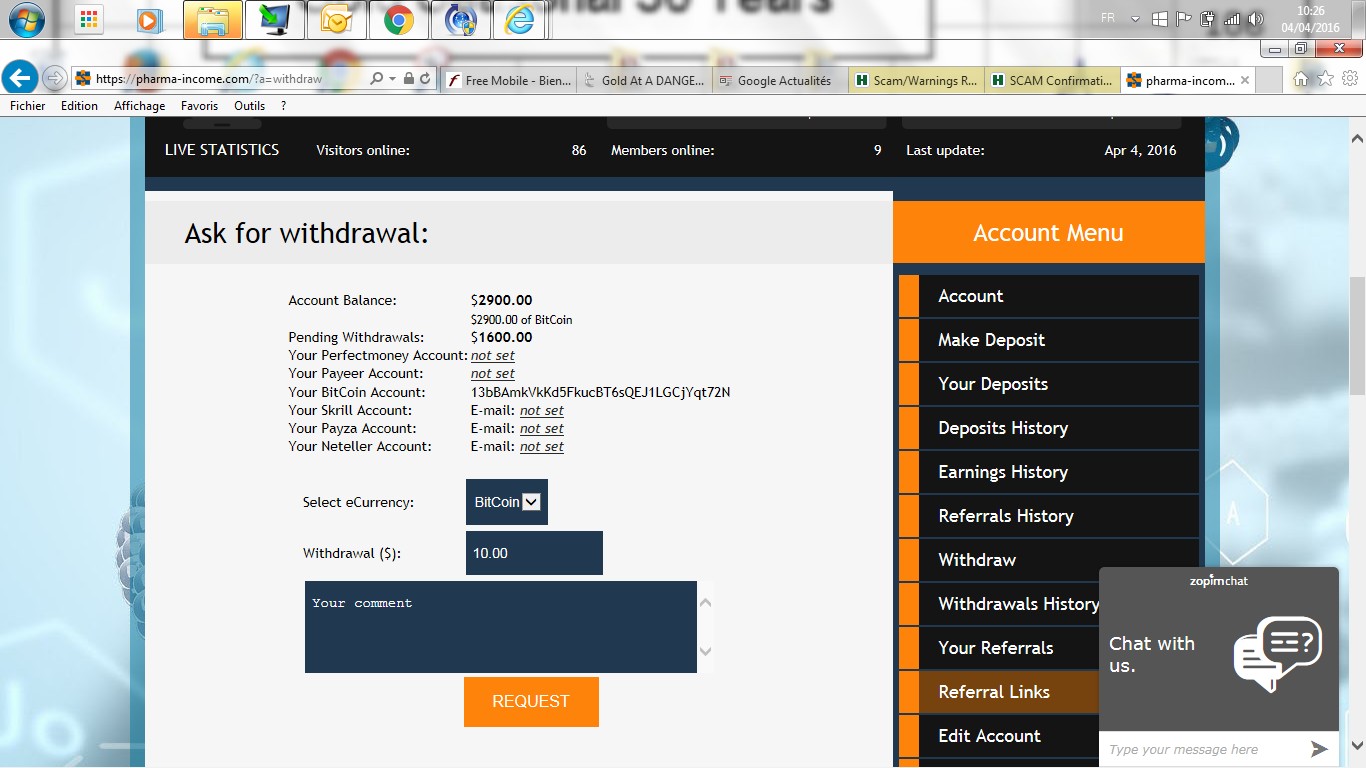The image size is (1366, 768).
Task: Open the Favoris menu
Action: [199, 106]
